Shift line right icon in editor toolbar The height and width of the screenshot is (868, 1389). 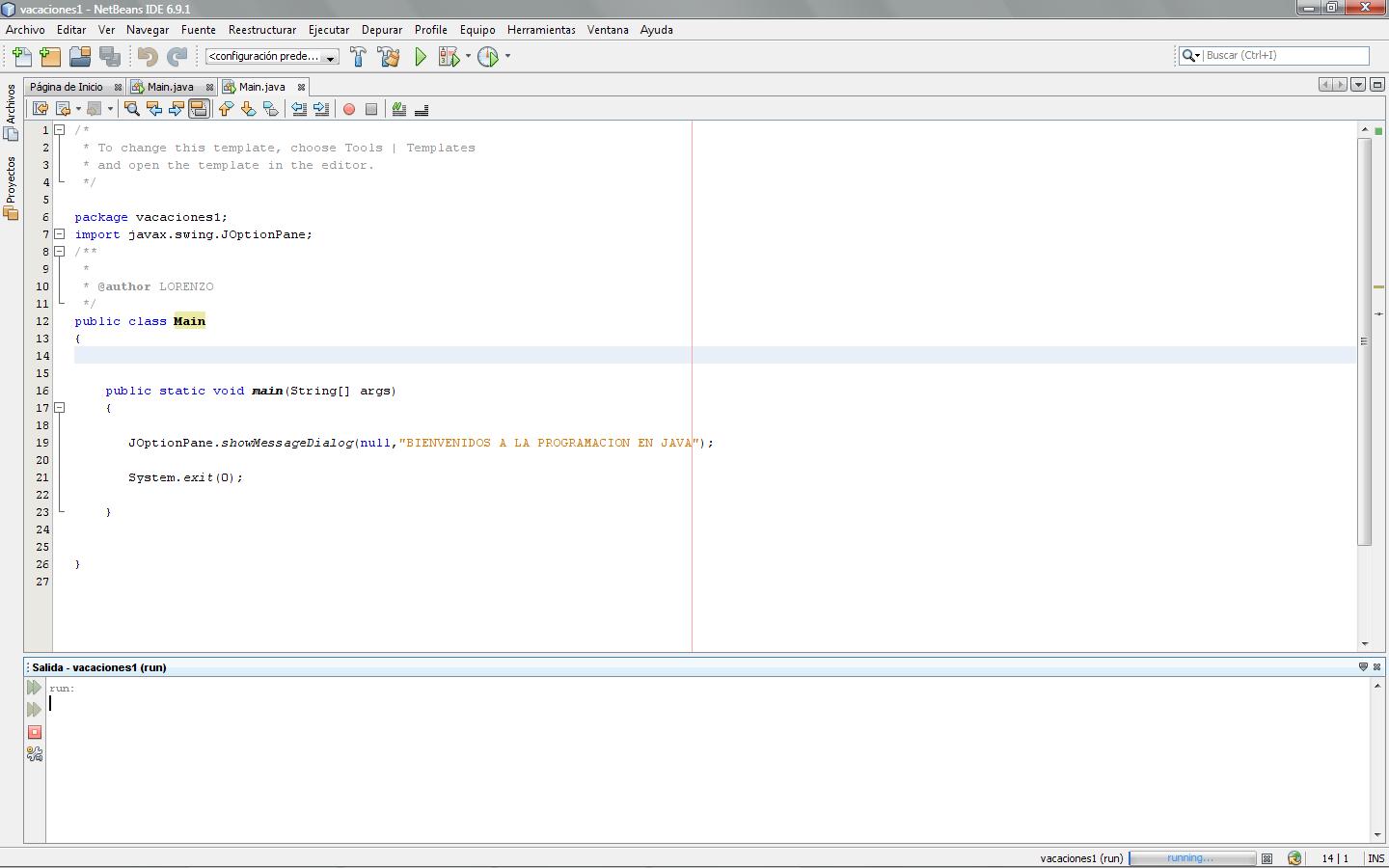tap(321, 109)
